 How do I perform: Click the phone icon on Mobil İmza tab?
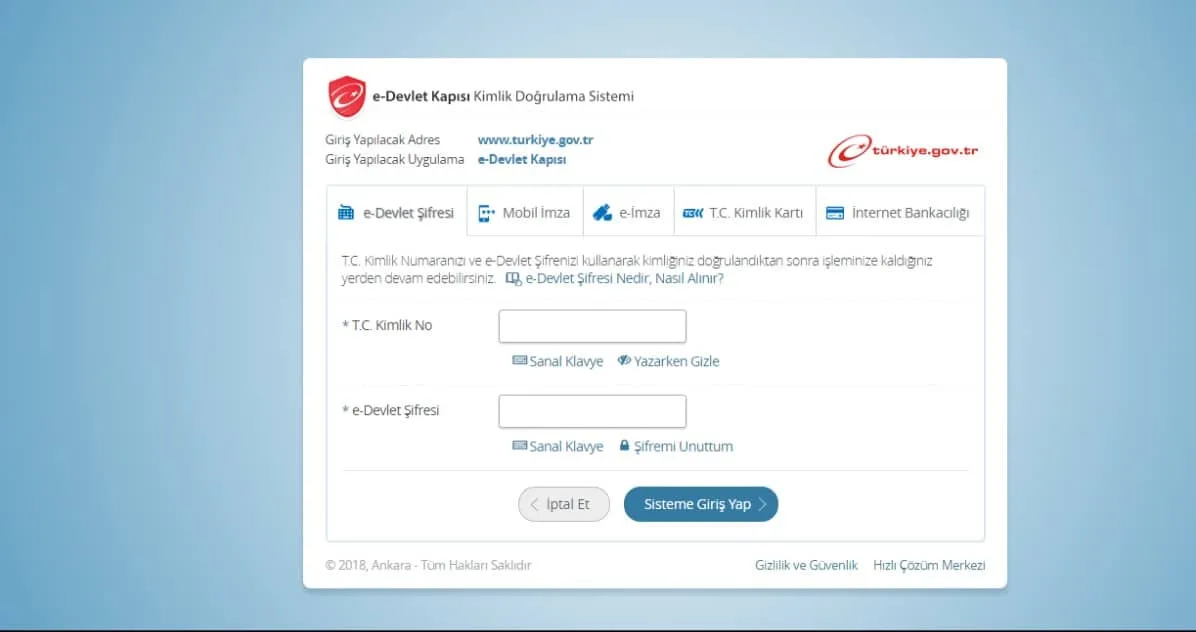point(486,213)
